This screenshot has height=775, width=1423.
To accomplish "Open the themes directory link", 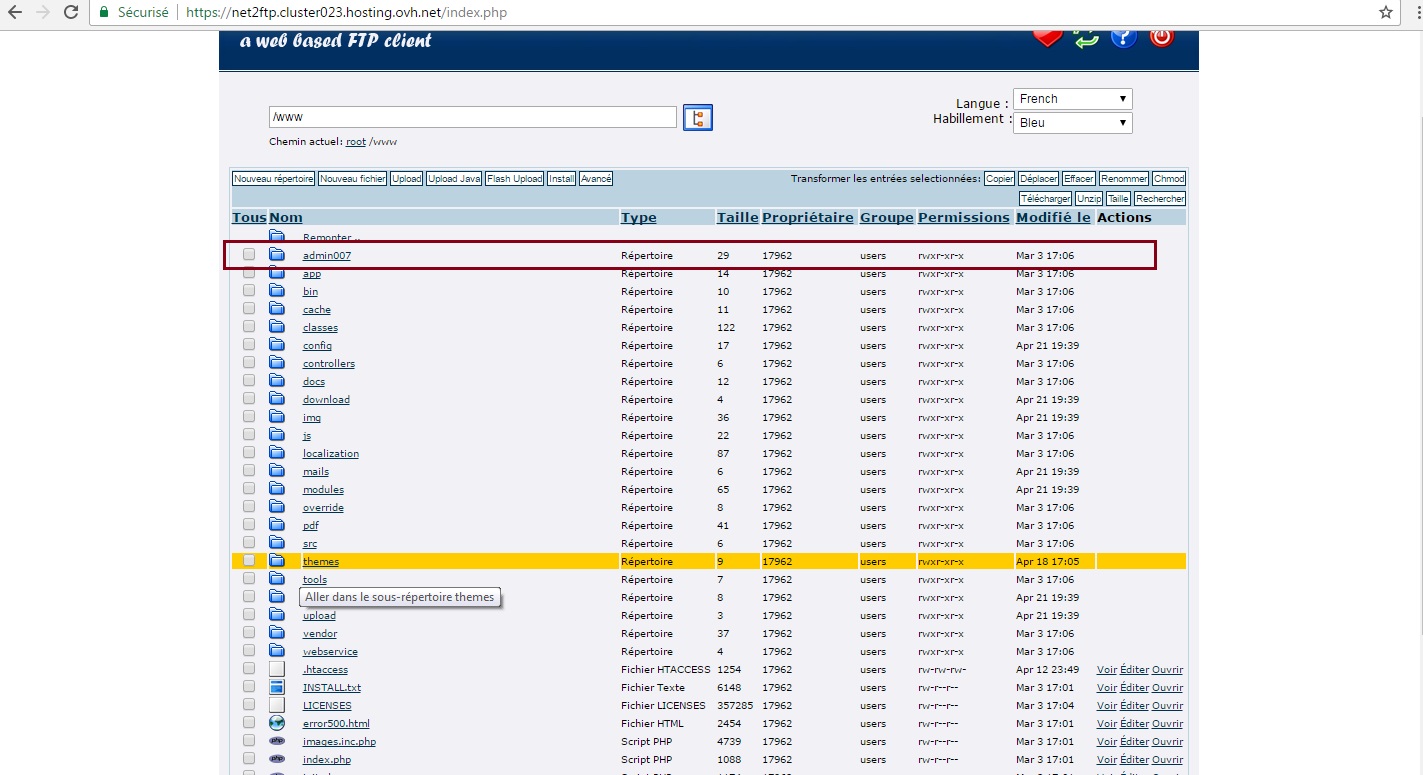I will (x=321, y=562).
